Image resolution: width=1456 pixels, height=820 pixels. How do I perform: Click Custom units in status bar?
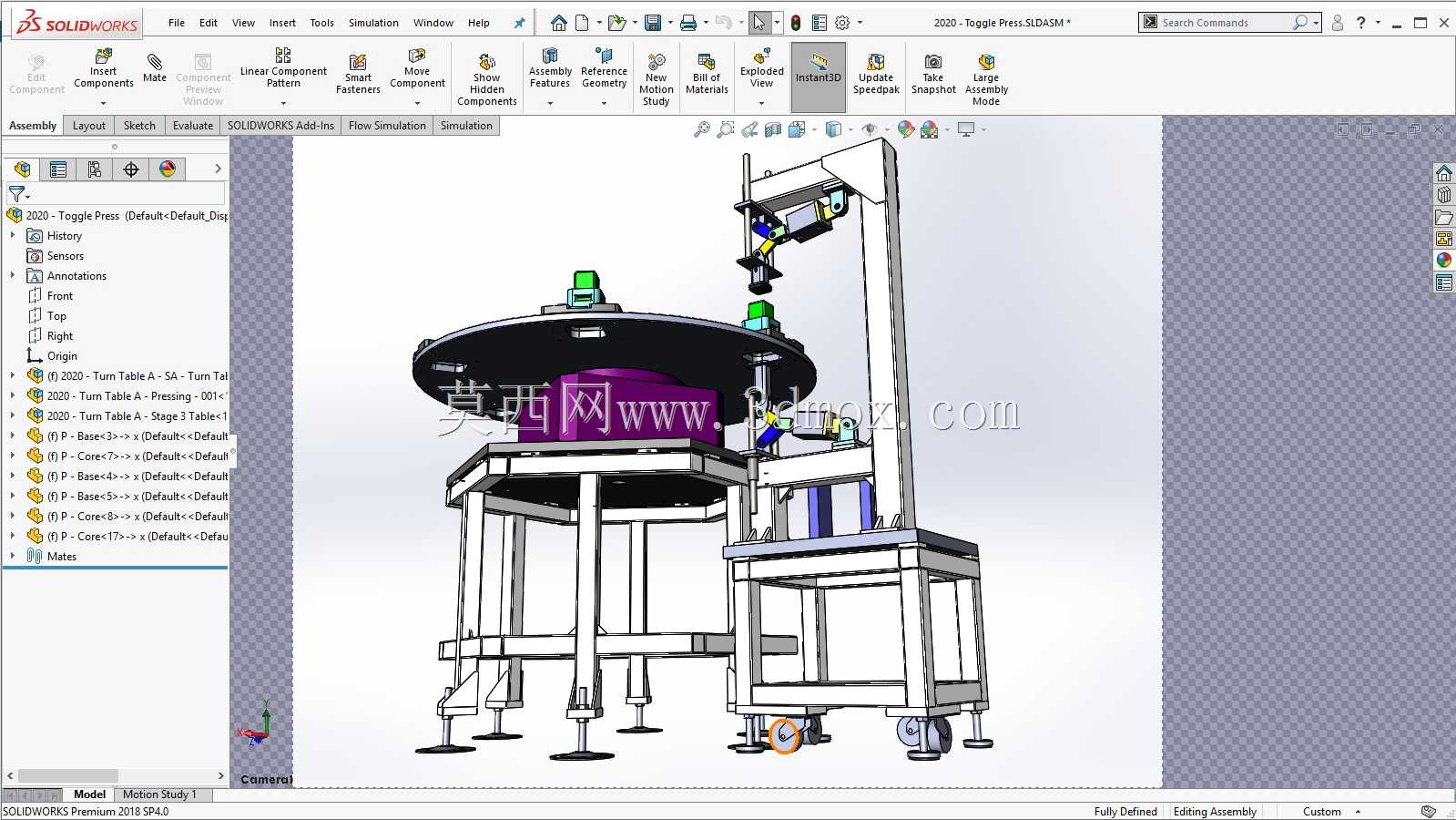click(1322, 812)
